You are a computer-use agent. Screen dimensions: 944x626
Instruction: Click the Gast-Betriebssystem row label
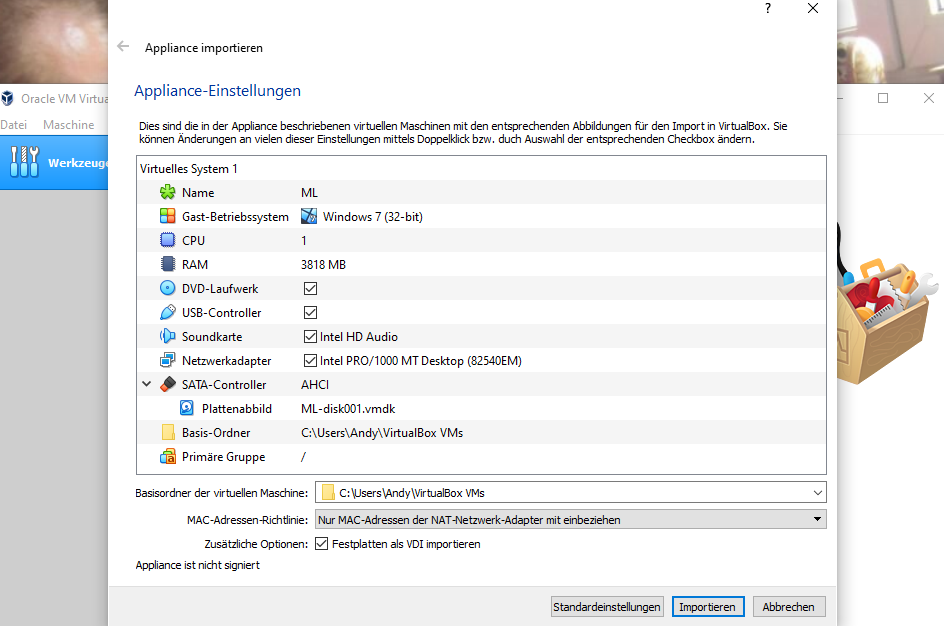(235, 217)
